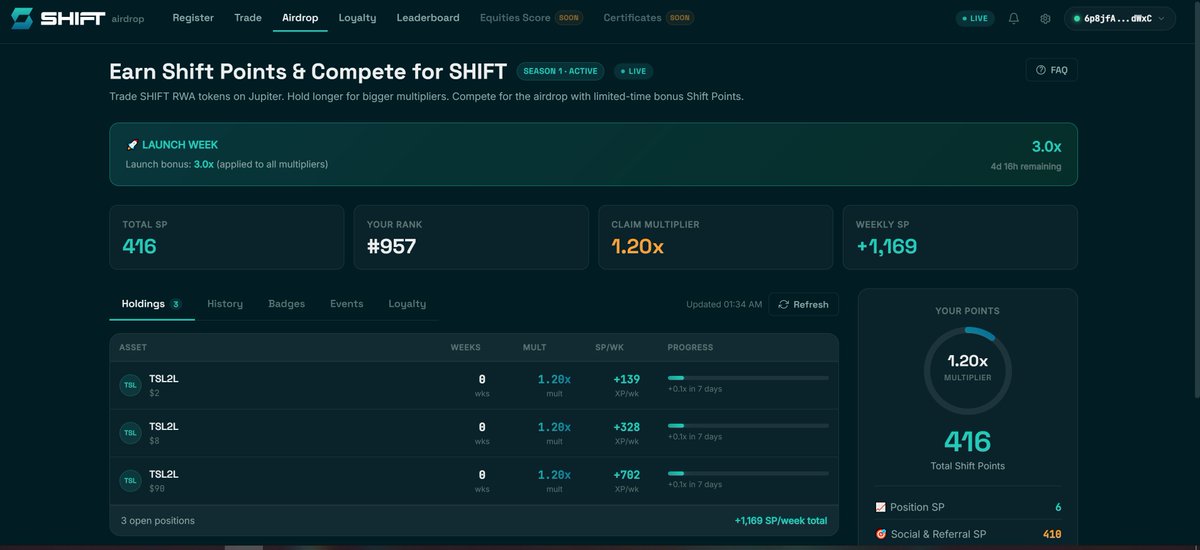
Task: Click +1,169 SP/week total text
Action: 781,521
